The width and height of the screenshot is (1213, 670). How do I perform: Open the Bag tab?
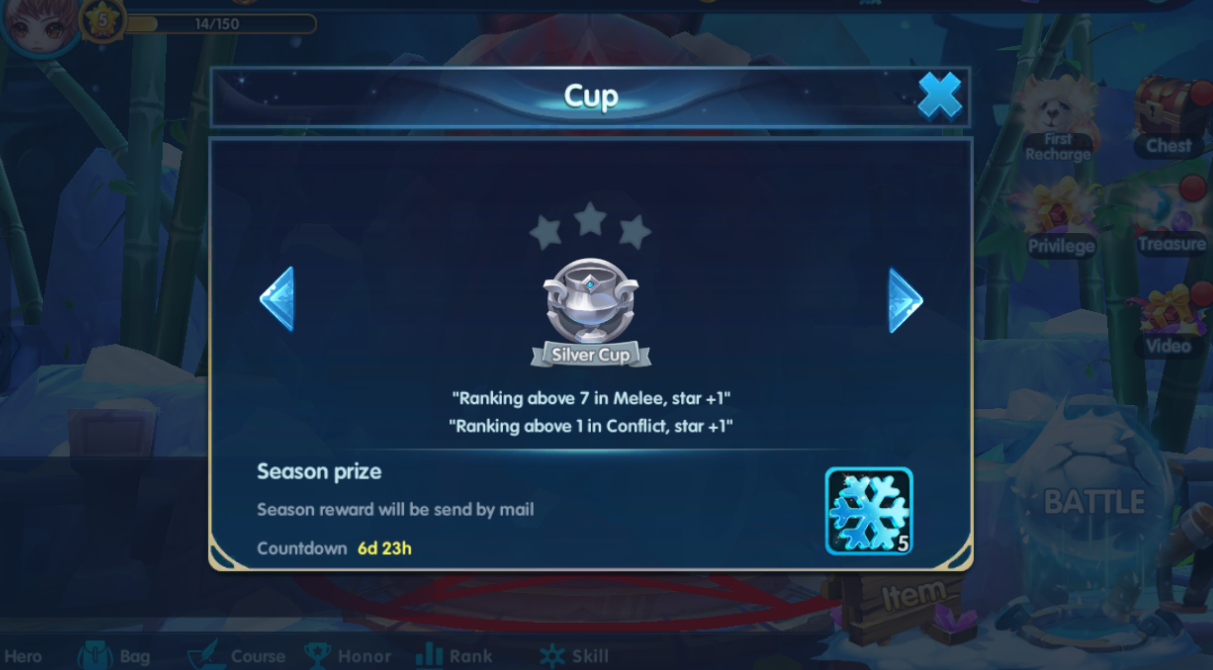pyautogui.click(x=114, y=655)
